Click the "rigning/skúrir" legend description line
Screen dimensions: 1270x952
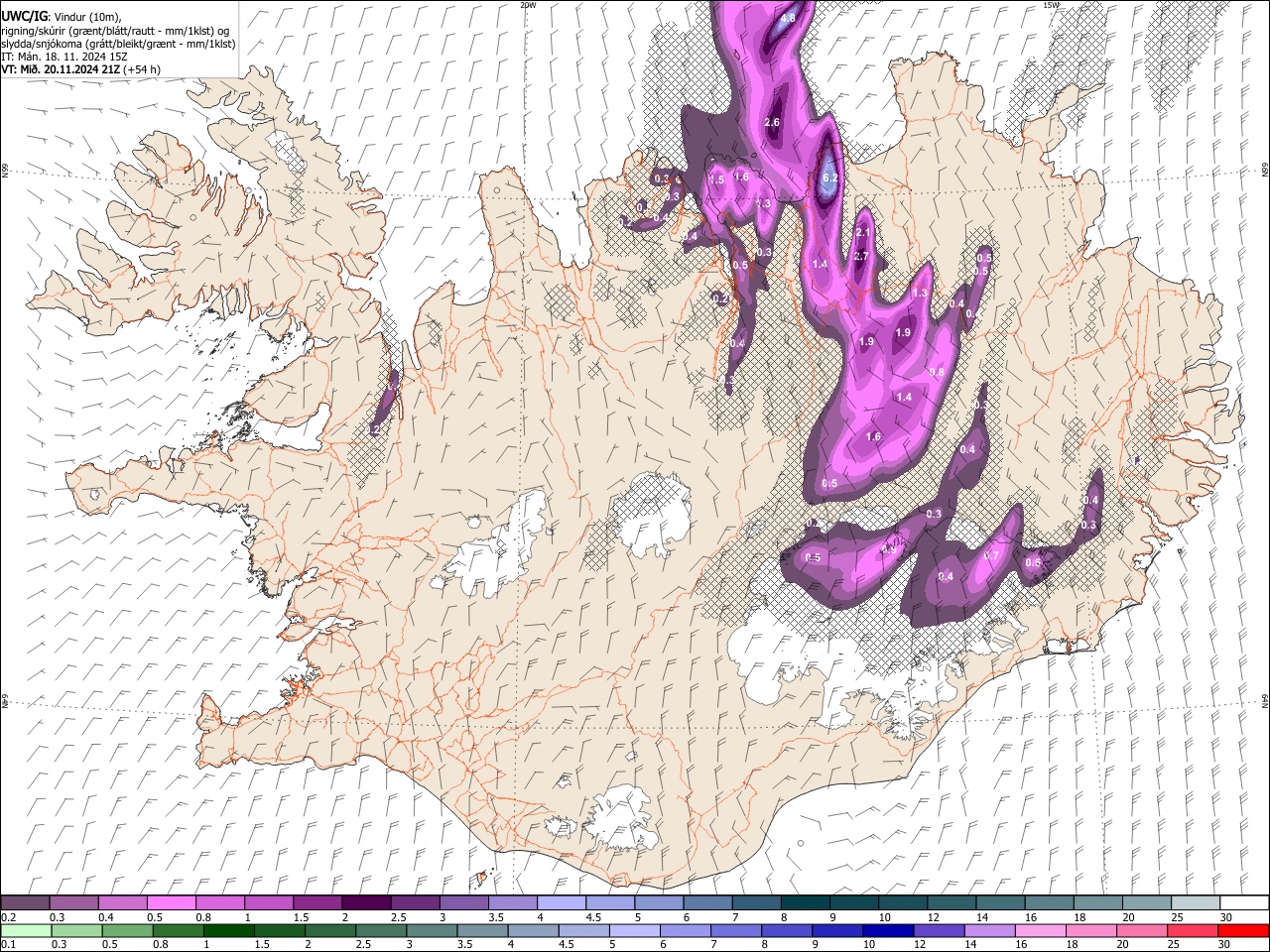(115, 31)
